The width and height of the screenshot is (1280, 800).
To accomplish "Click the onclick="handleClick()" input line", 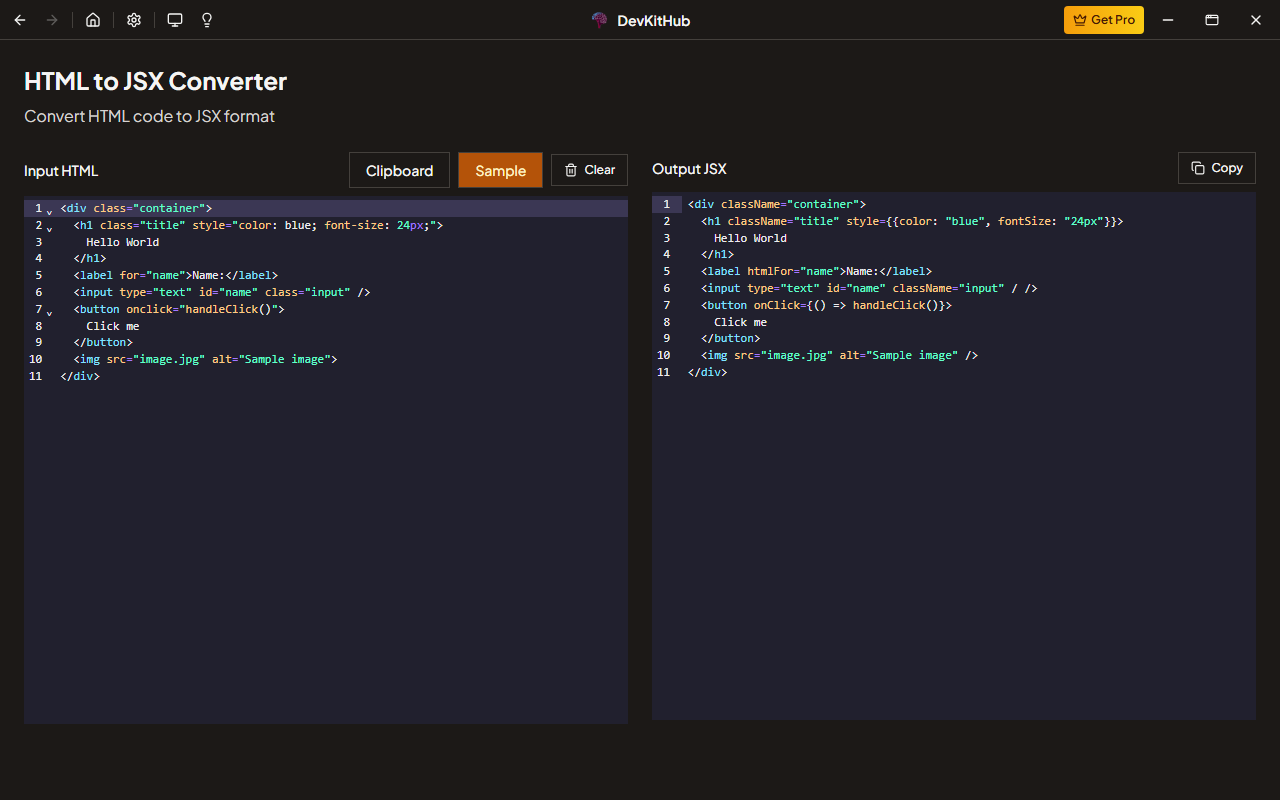I will click(179, 309).
